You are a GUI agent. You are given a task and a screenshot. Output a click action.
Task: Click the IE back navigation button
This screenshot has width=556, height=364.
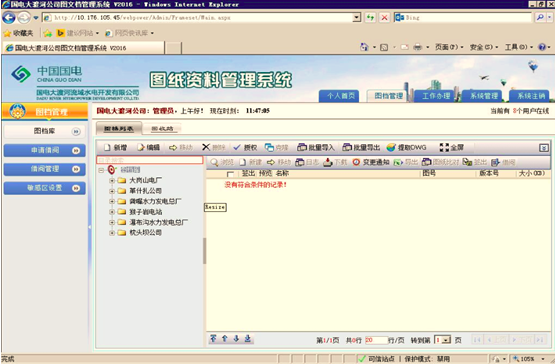point(9,17)
